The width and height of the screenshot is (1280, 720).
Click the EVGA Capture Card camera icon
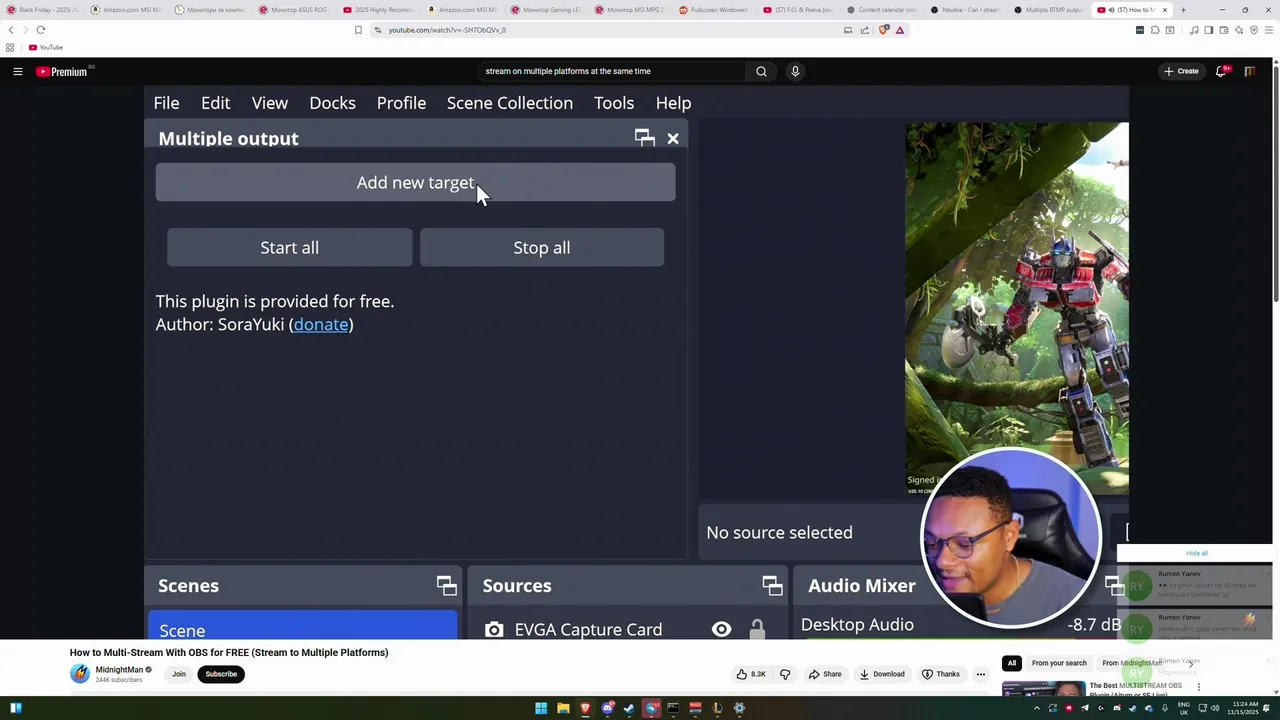pos(494,630)
